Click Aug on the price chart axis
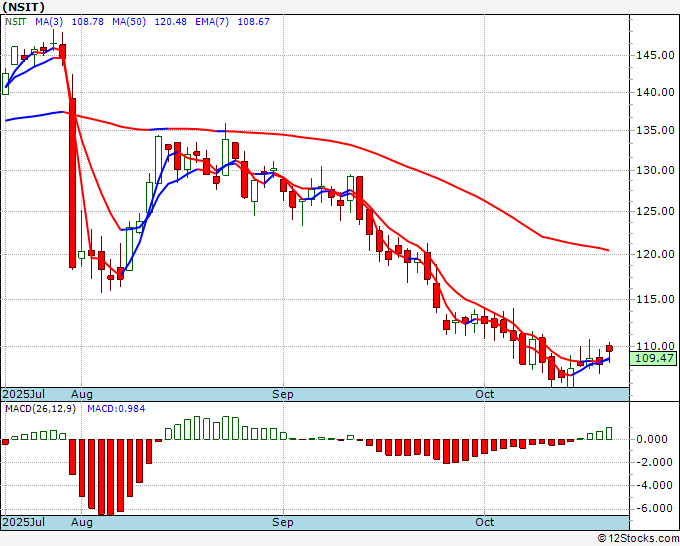Image resolution: width=680 pixels, height=546 pixels. (x=82, y=394)
